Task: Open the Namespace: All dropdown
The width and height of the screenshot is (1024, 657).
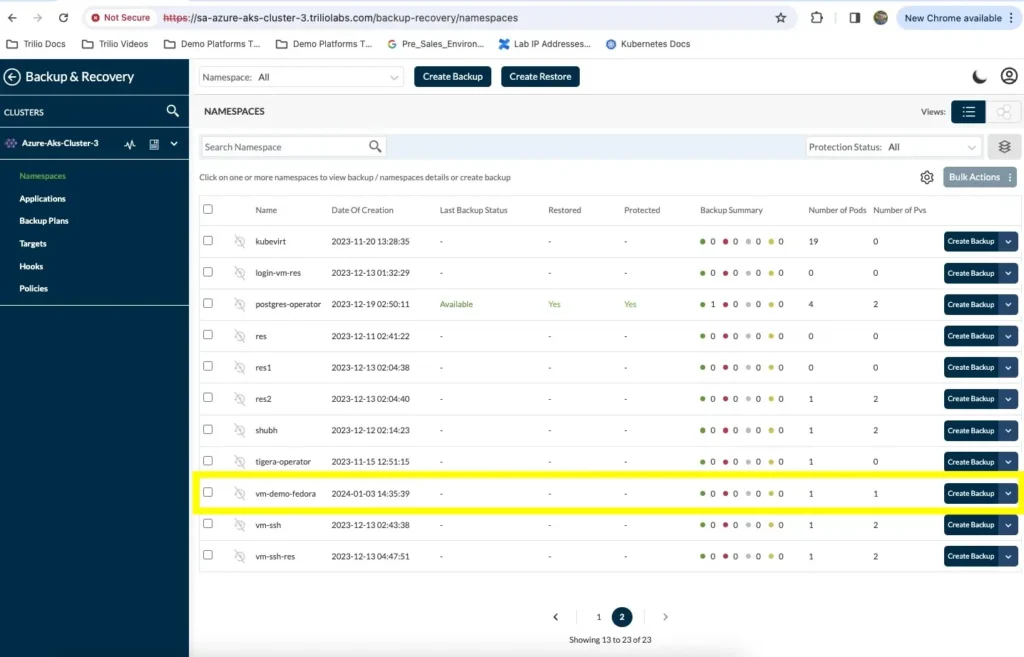Action: click(x=301, y=77)
